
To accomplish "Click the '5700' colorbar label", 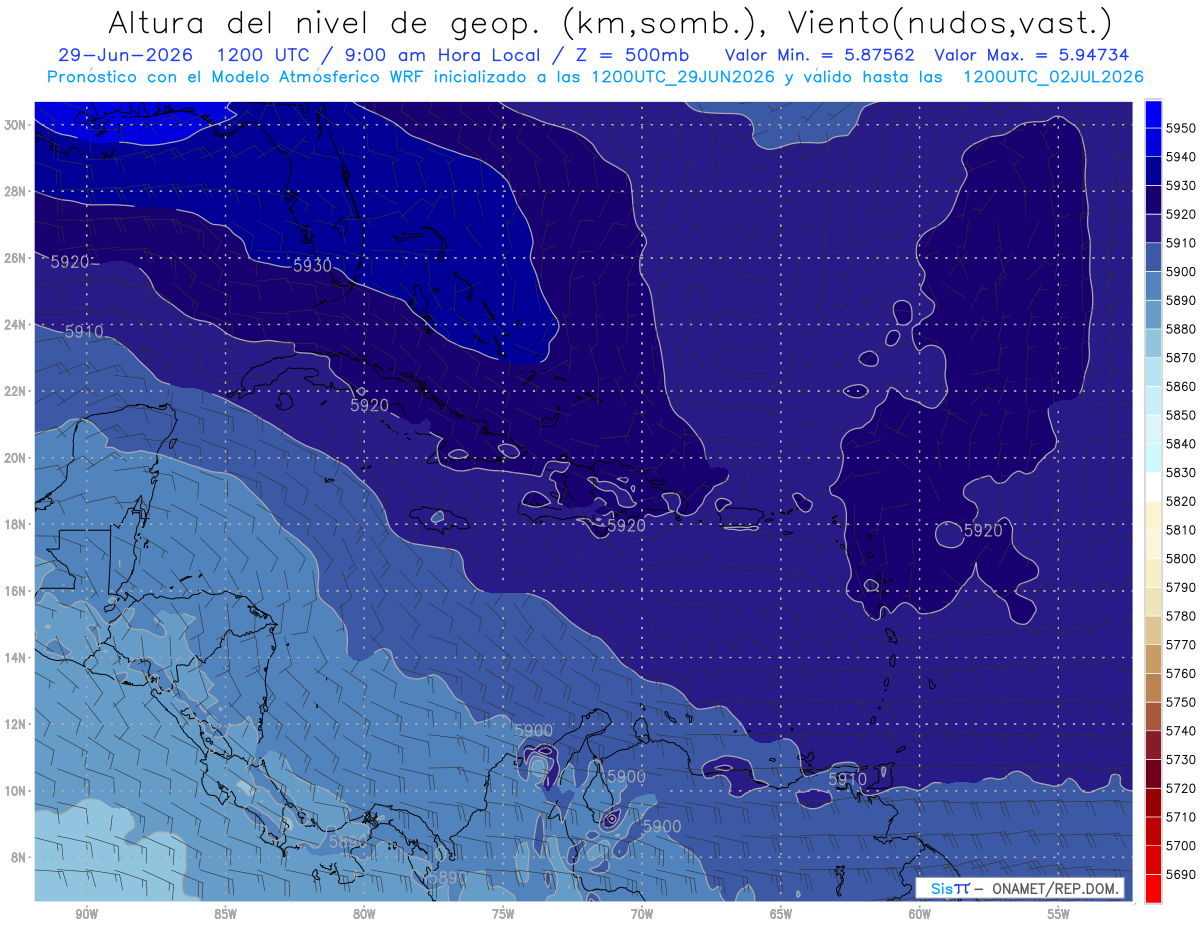I will (1181, 845).
